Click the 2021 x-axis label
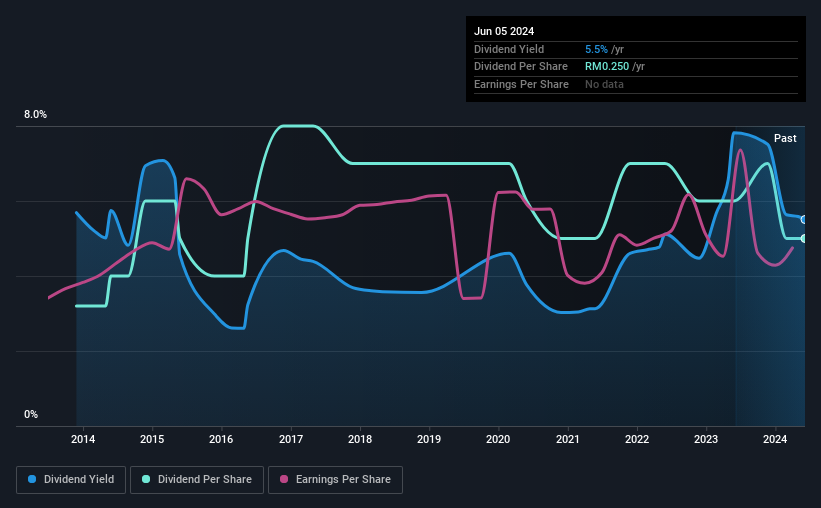 568,439
